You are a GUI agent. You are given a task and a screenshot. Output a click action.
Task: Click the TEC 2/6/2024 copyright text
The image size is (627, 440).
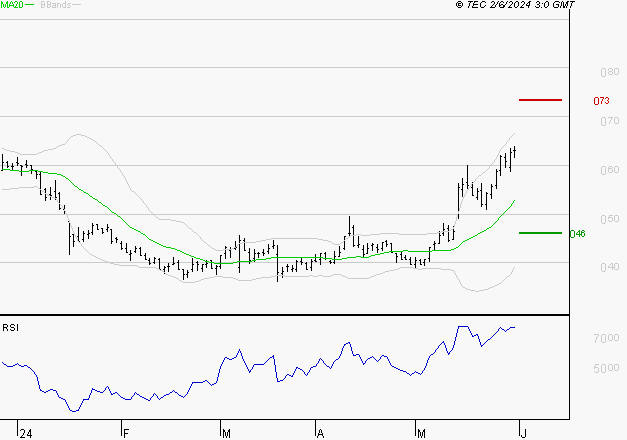pyautogui.click(x=515, y=5)
